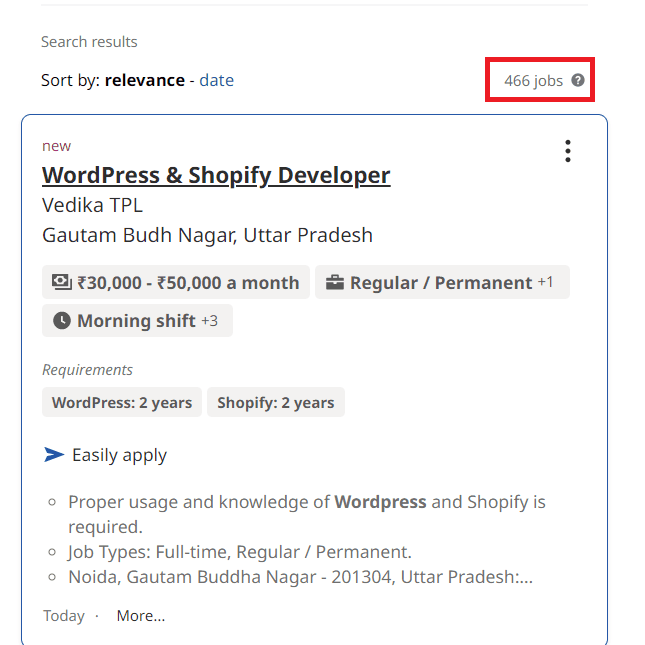Click More... link at card bottom
Viewport: 645px width, 645px height.
(141, 616)
